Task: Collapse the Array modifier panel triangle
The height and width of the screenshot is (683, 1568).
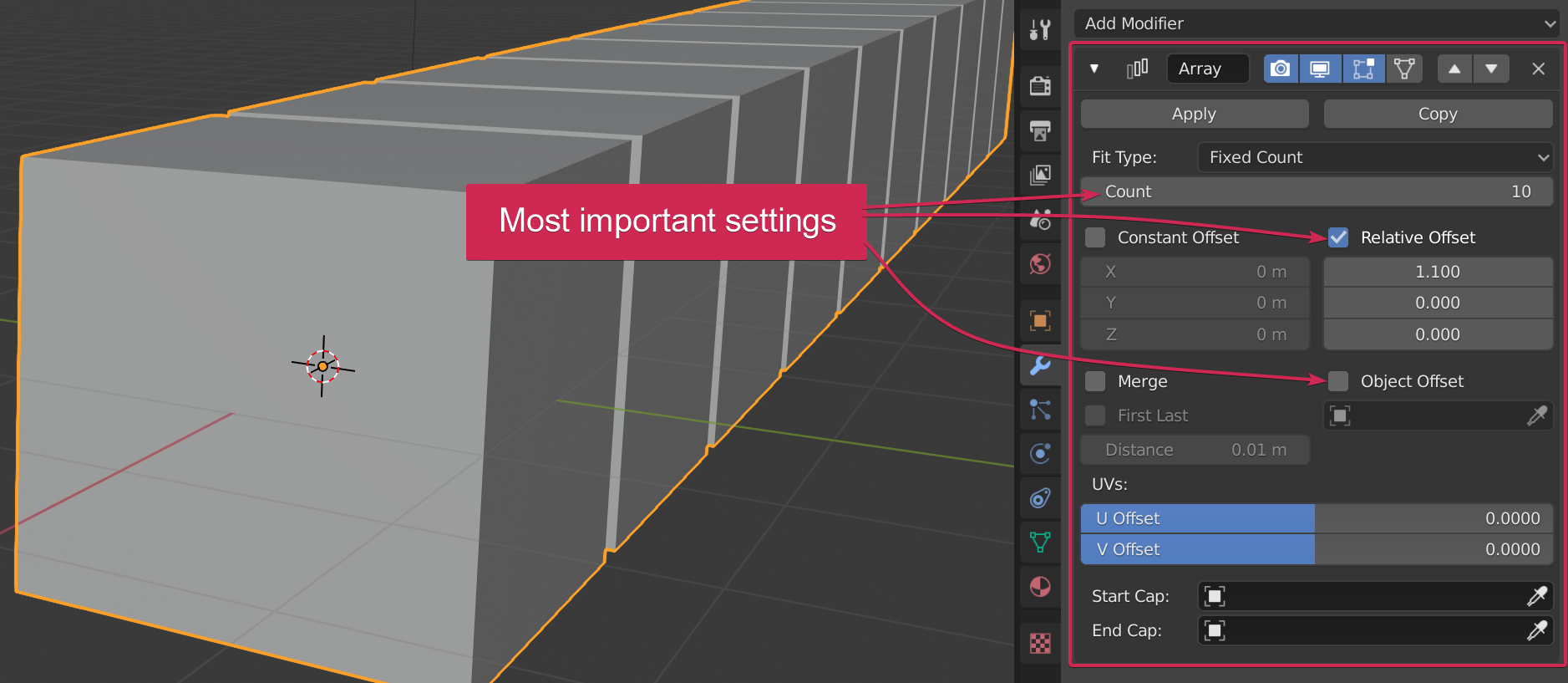Action: 1094,69
